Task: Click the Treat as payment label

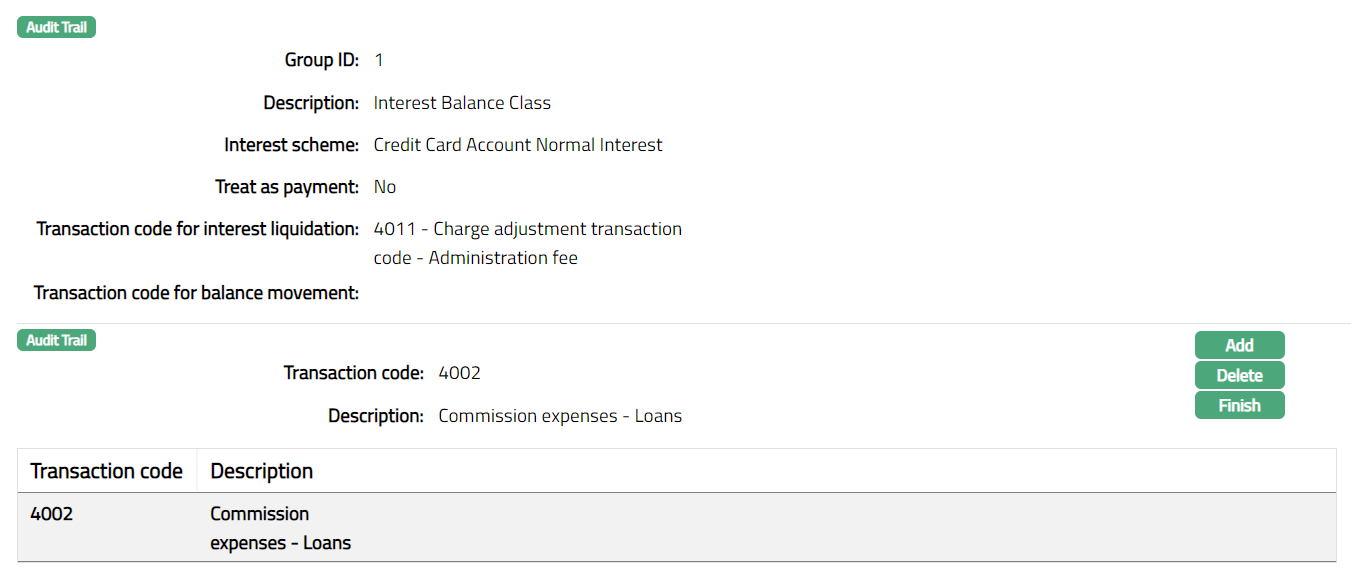Action: click(287, 187)
